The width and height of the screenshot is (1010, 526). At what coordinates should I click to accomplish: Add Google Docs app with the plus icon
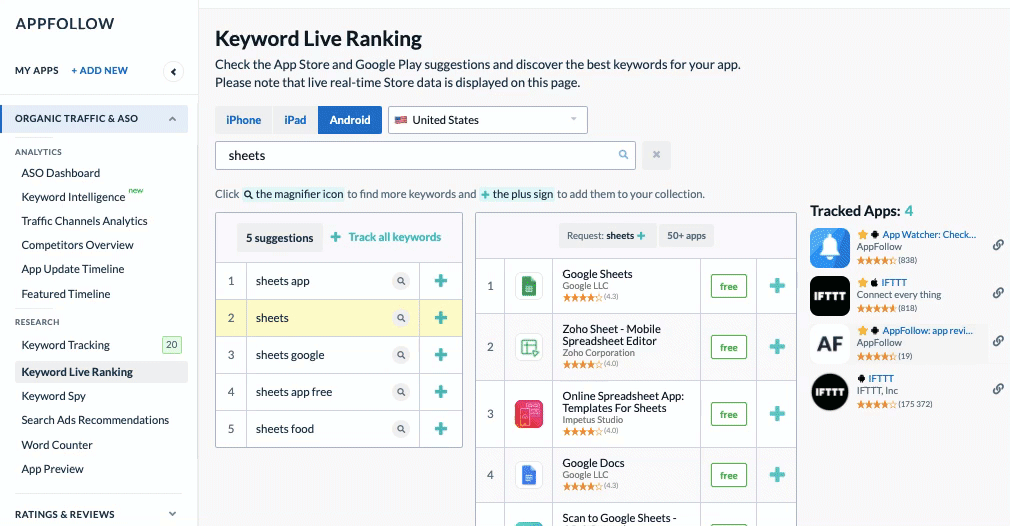tap(777, 475)
